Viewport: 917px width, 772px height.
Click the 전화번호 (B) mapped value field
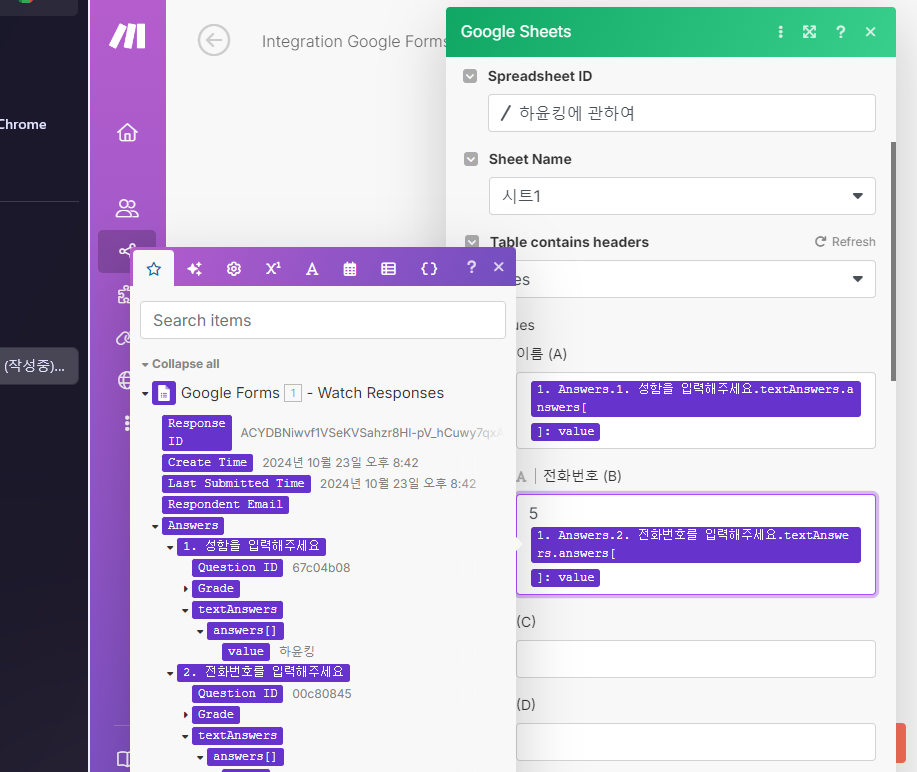(695, 544)
